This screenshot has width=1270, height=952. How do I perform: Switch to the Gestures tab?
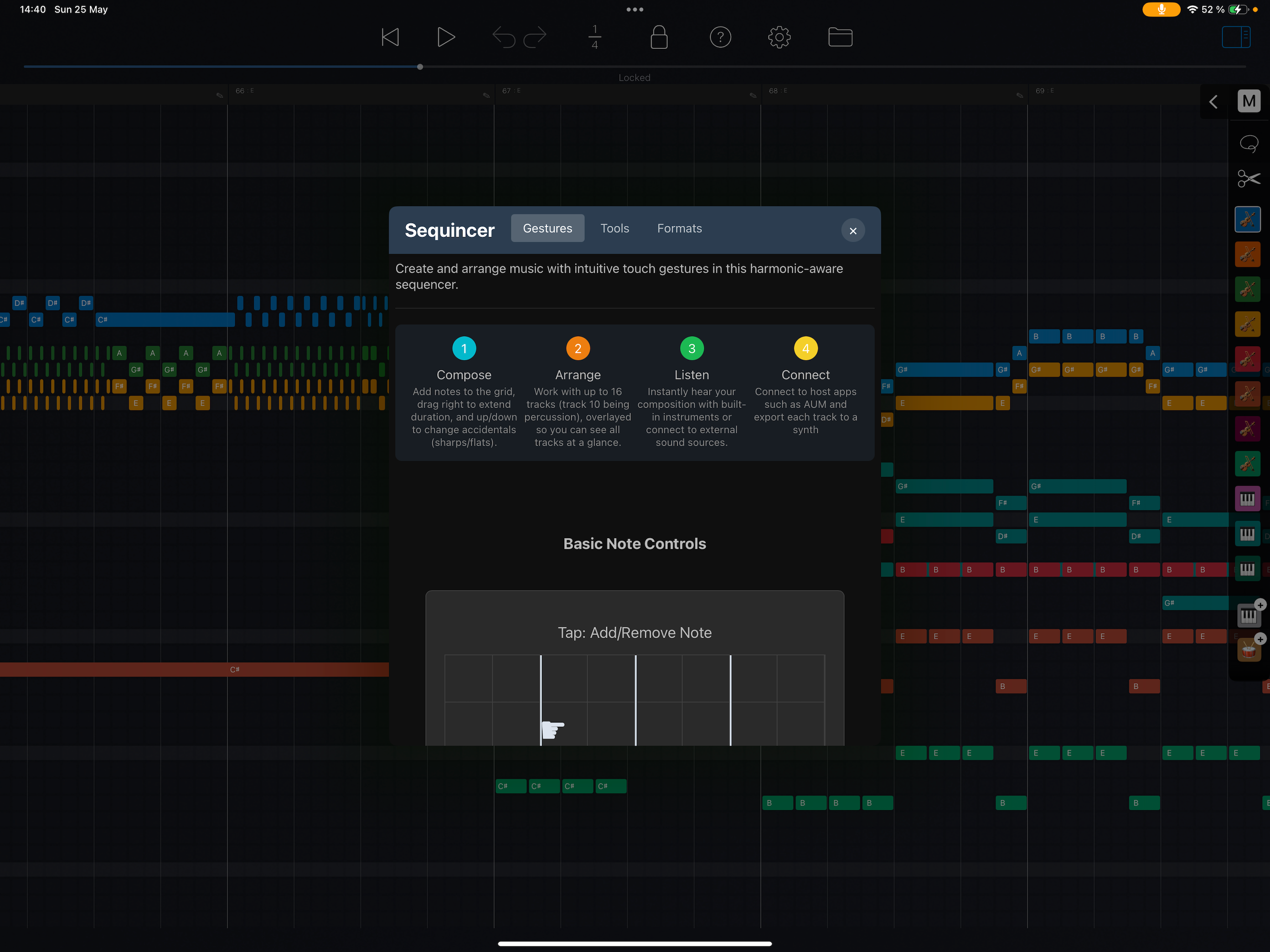tap(548, 229)
